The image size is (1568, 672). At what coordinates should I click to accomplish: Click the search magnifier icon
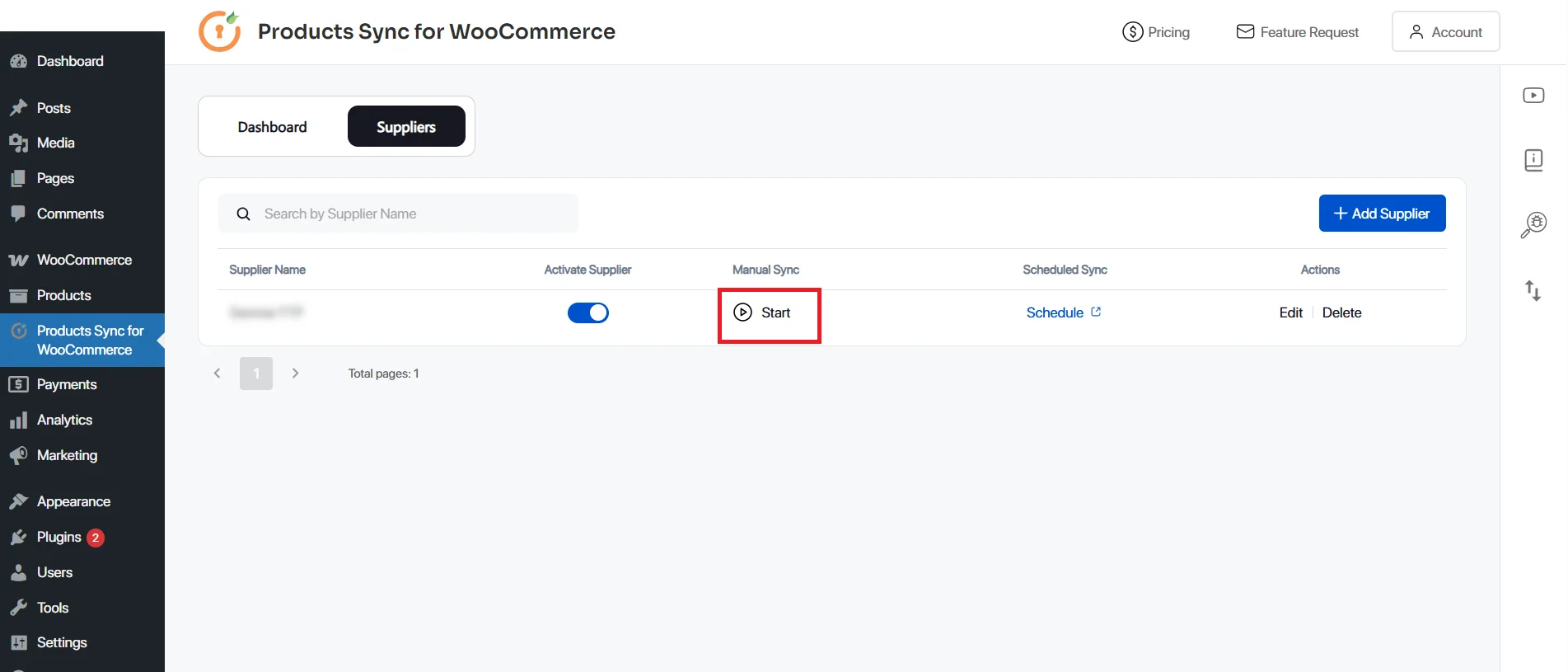click(x=243, y=214)
